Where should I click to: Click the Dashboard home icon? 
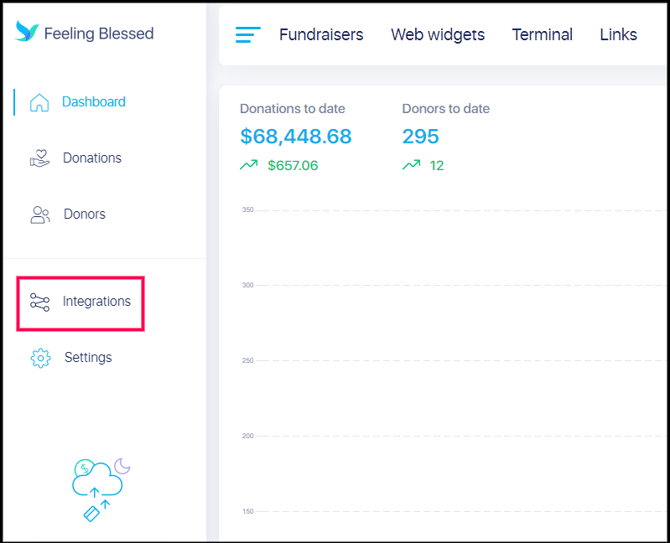(39, 103)
